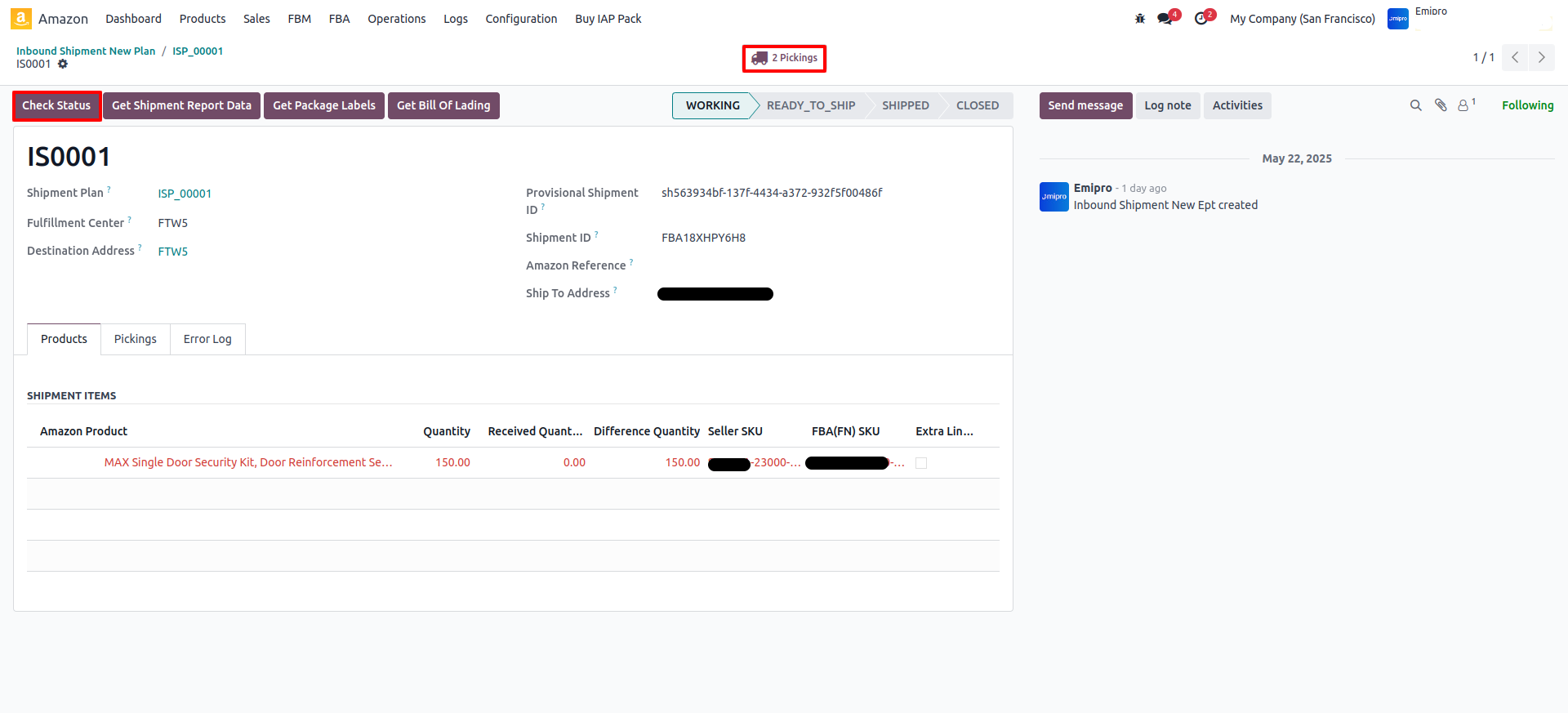Toggle the Extra Line checkbox in row
This screenshot has height=713, width=1568.
[921, 463]
